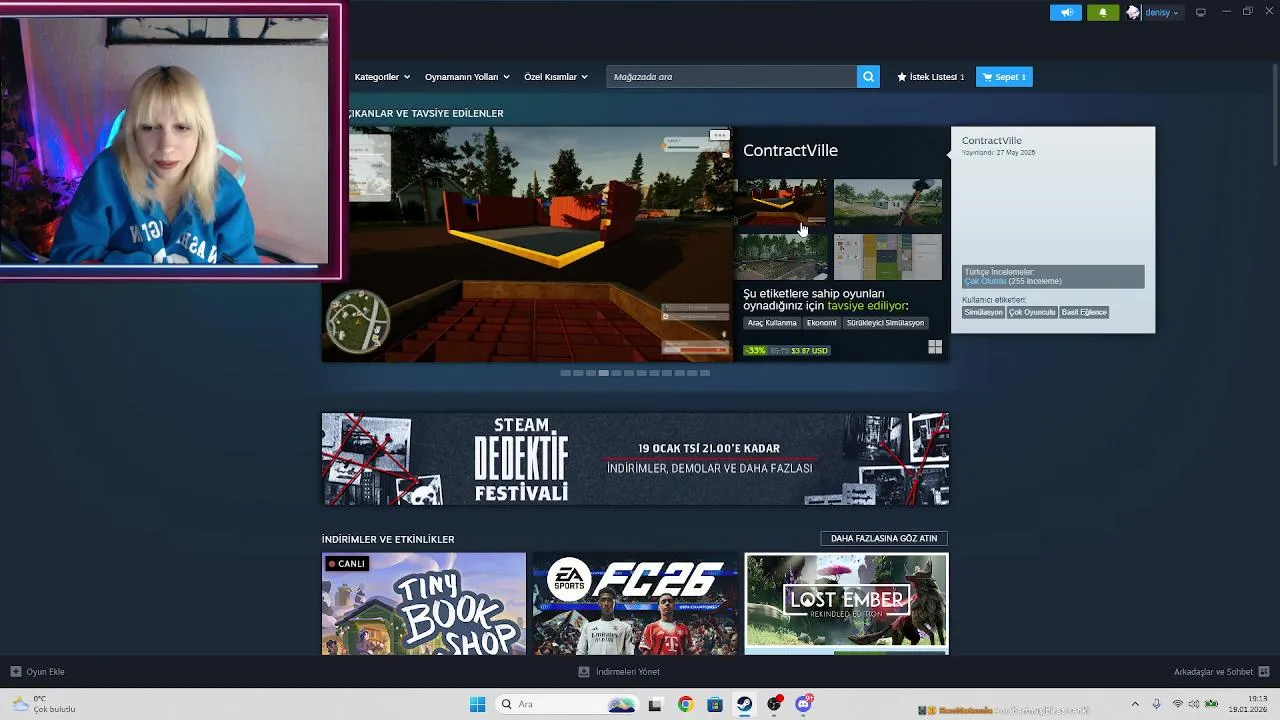Click the microphone tray icon
This screenshot has width=1280, height=720.
click(x=1156, y=704)
